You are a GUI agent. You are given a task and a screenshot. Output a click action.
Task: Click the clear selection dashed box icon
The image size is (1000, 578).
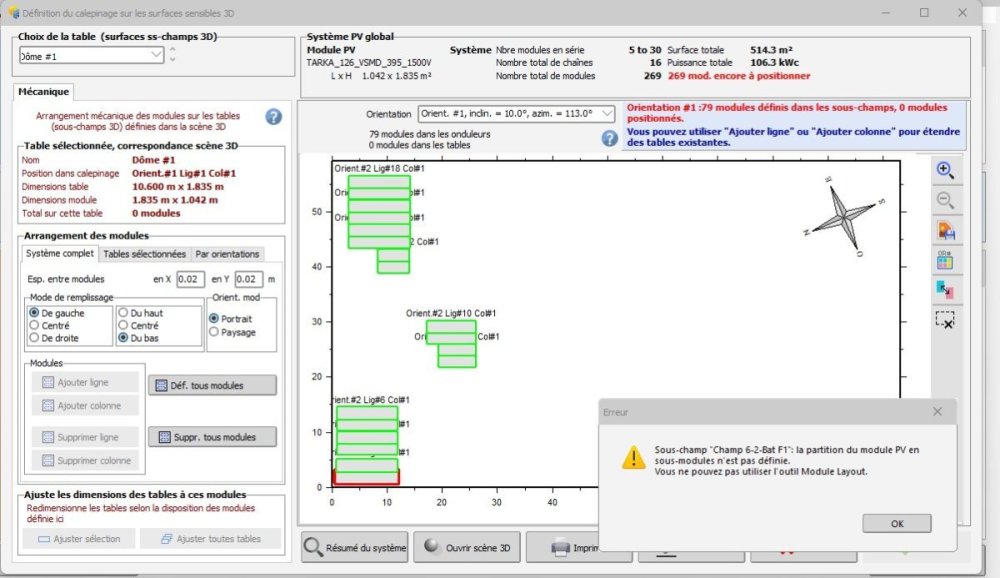tap(945, 320)
